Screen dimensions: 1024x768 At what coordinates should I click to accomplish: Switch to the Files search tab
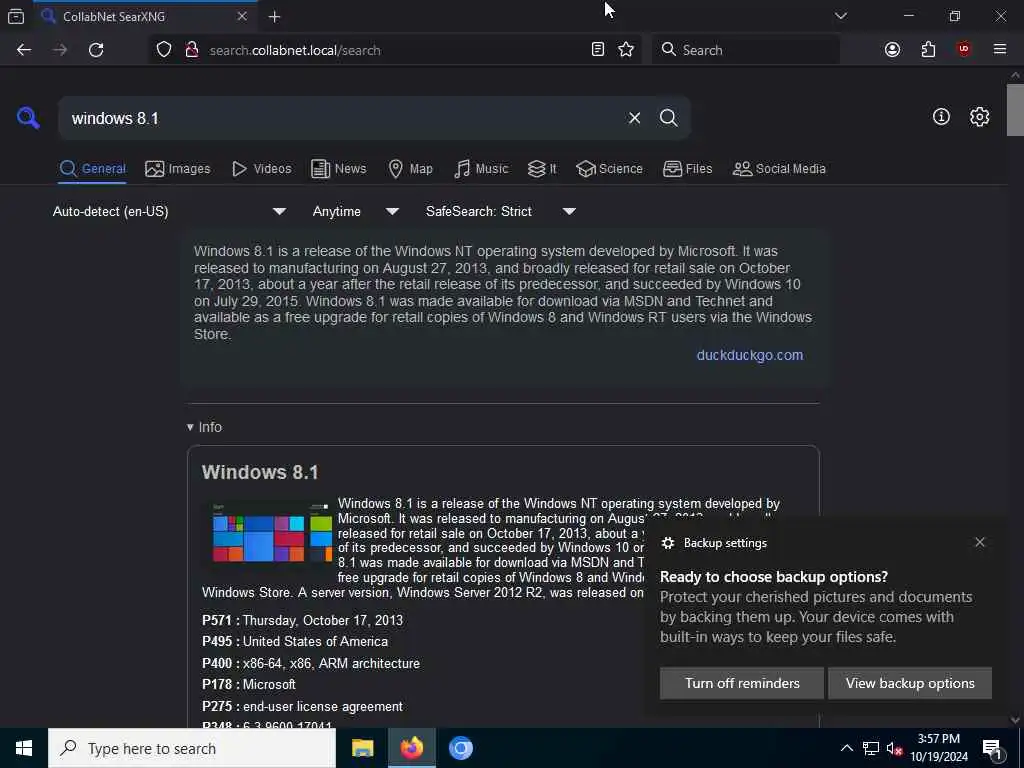(688, 168)
